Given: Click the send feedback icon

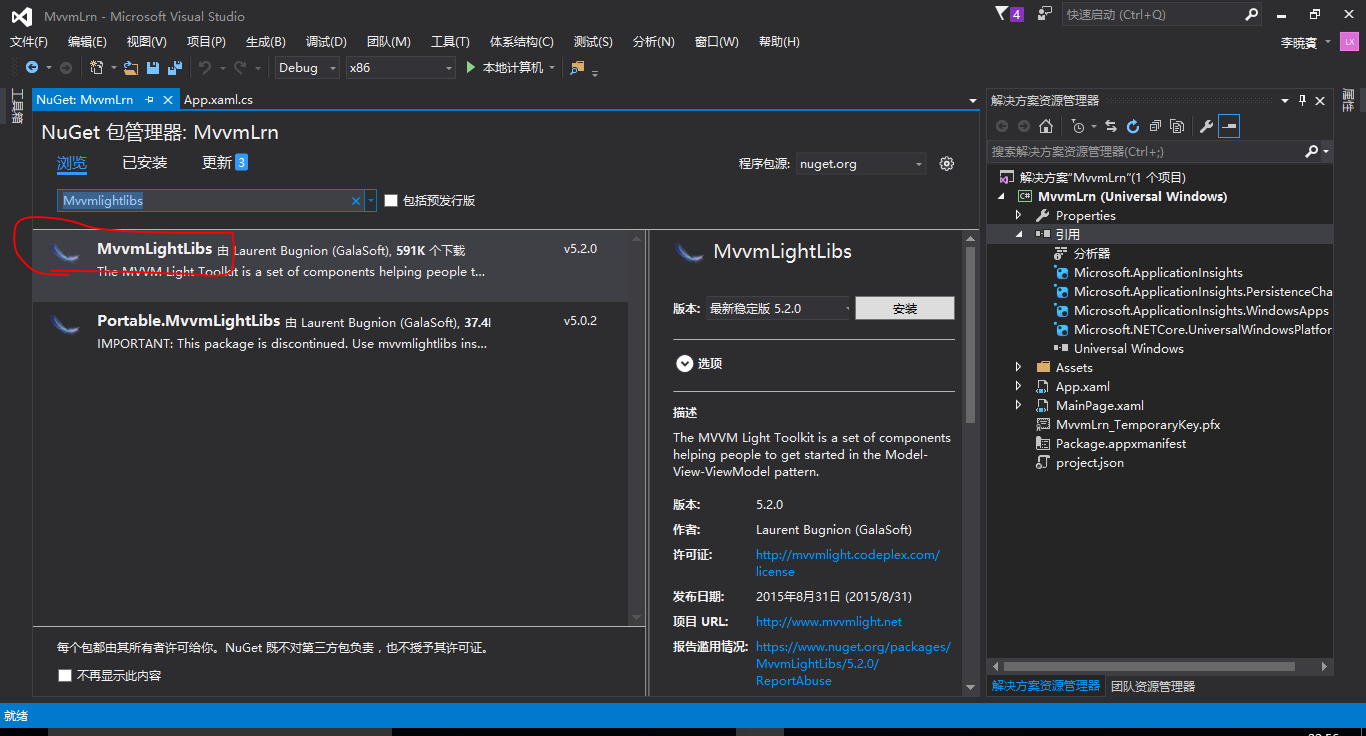Looking at the screenshot, I should pos(1045,14).
